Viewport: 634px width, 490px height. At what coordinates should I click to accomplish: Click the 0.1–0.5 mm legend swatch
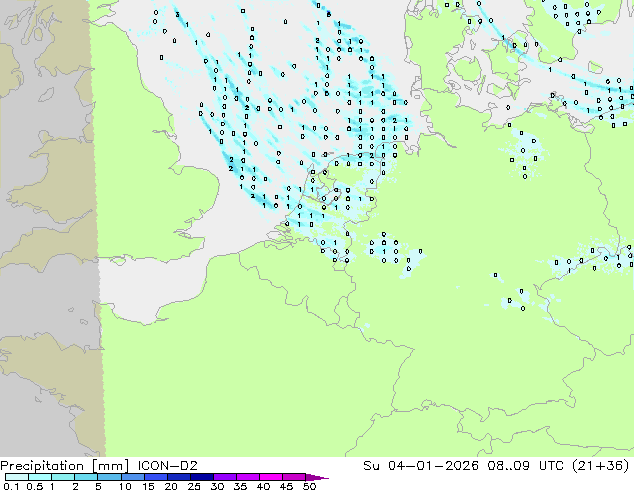(x=17, y=477)
